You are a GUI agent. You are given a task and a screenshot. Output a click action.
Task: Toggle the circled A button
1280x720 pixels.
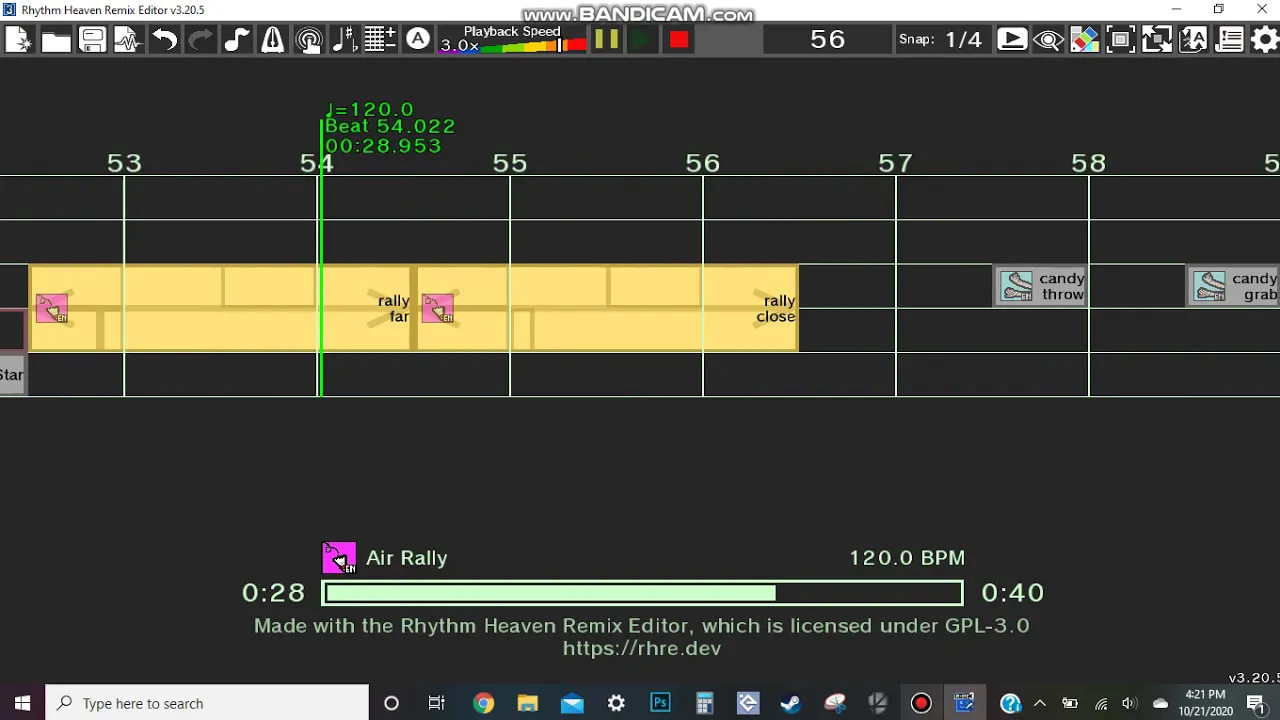coord(418,40)
